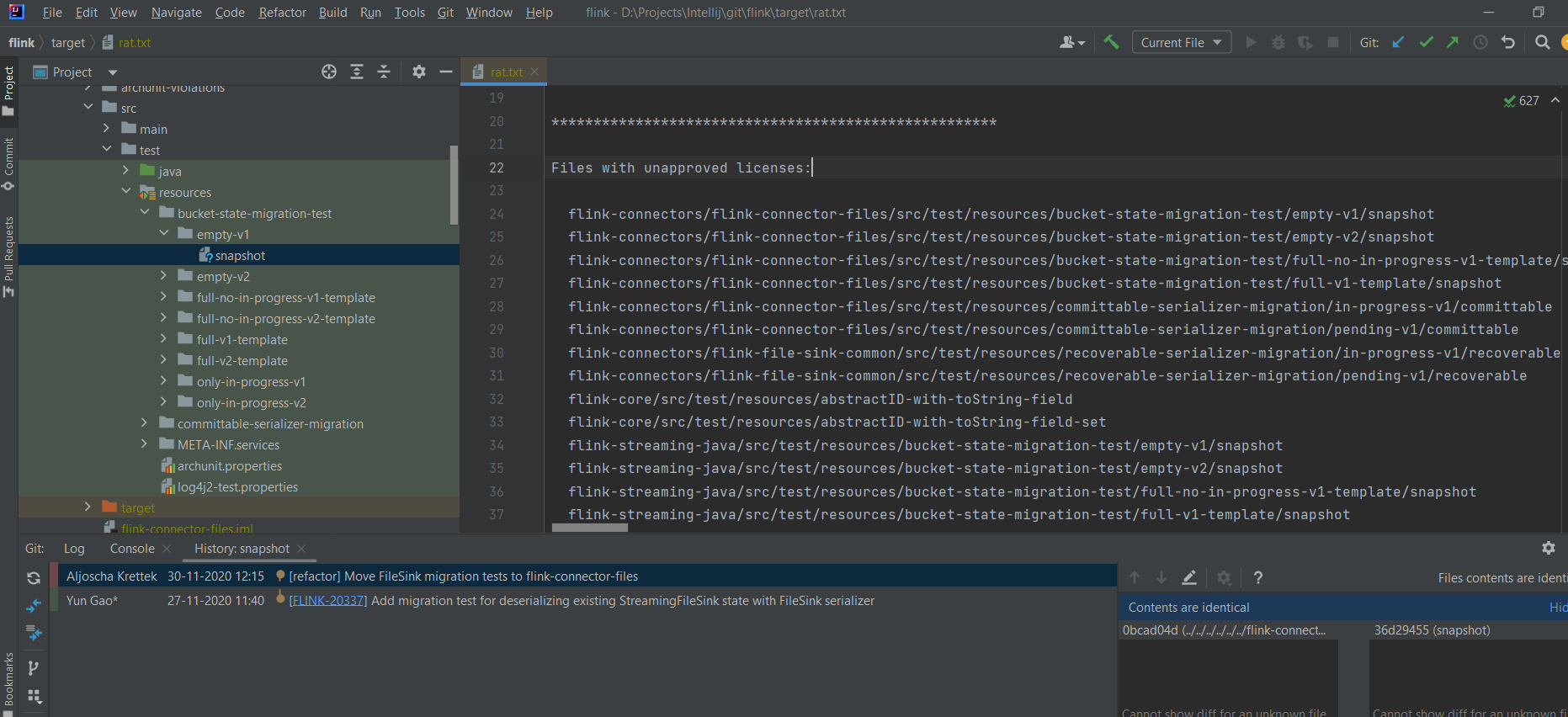1568x717 pixels.
Task: Open the Refactor menu
Action: pos(283,13)
